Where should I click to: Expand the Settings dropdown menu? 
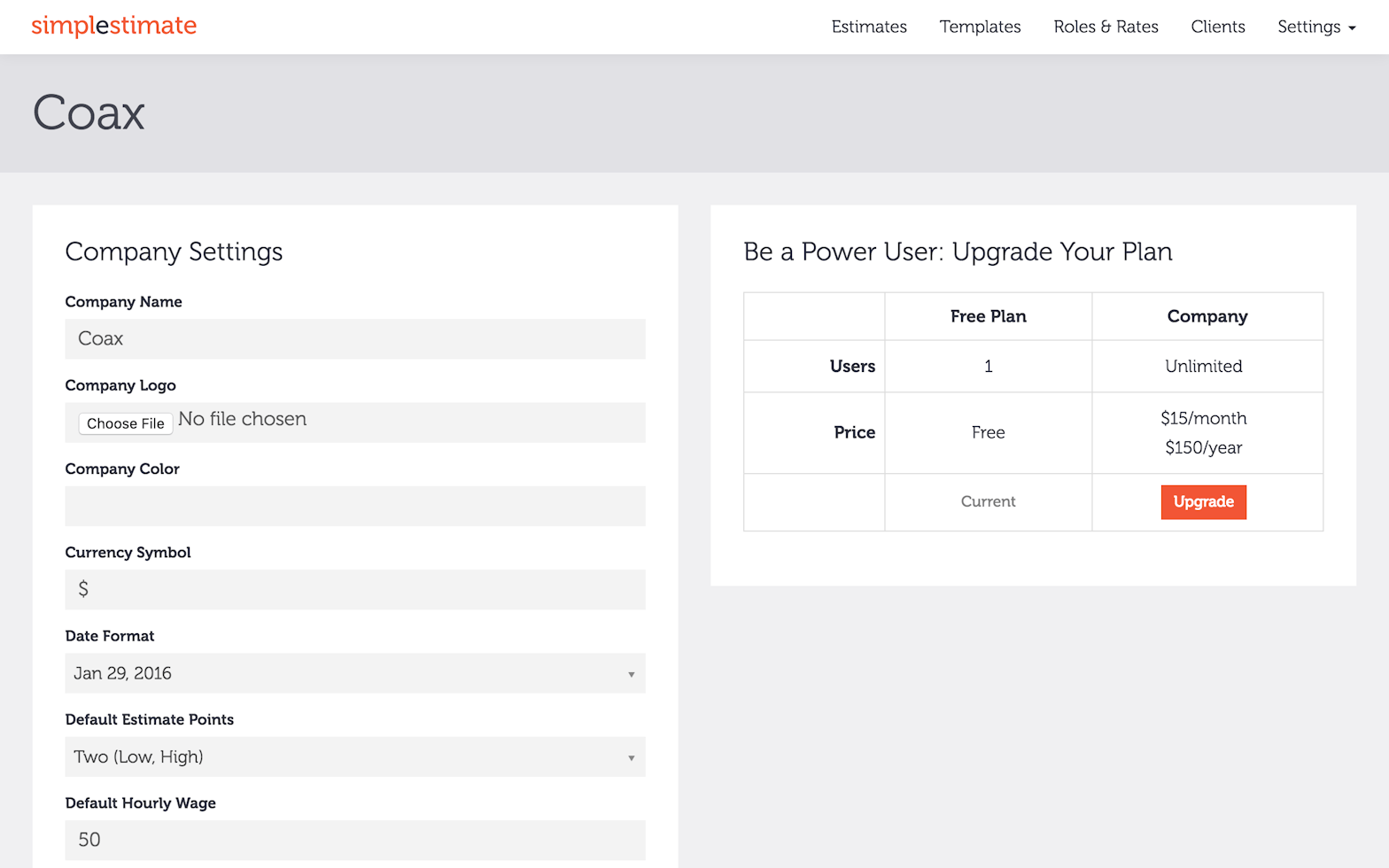click(x=1315, y=27)
